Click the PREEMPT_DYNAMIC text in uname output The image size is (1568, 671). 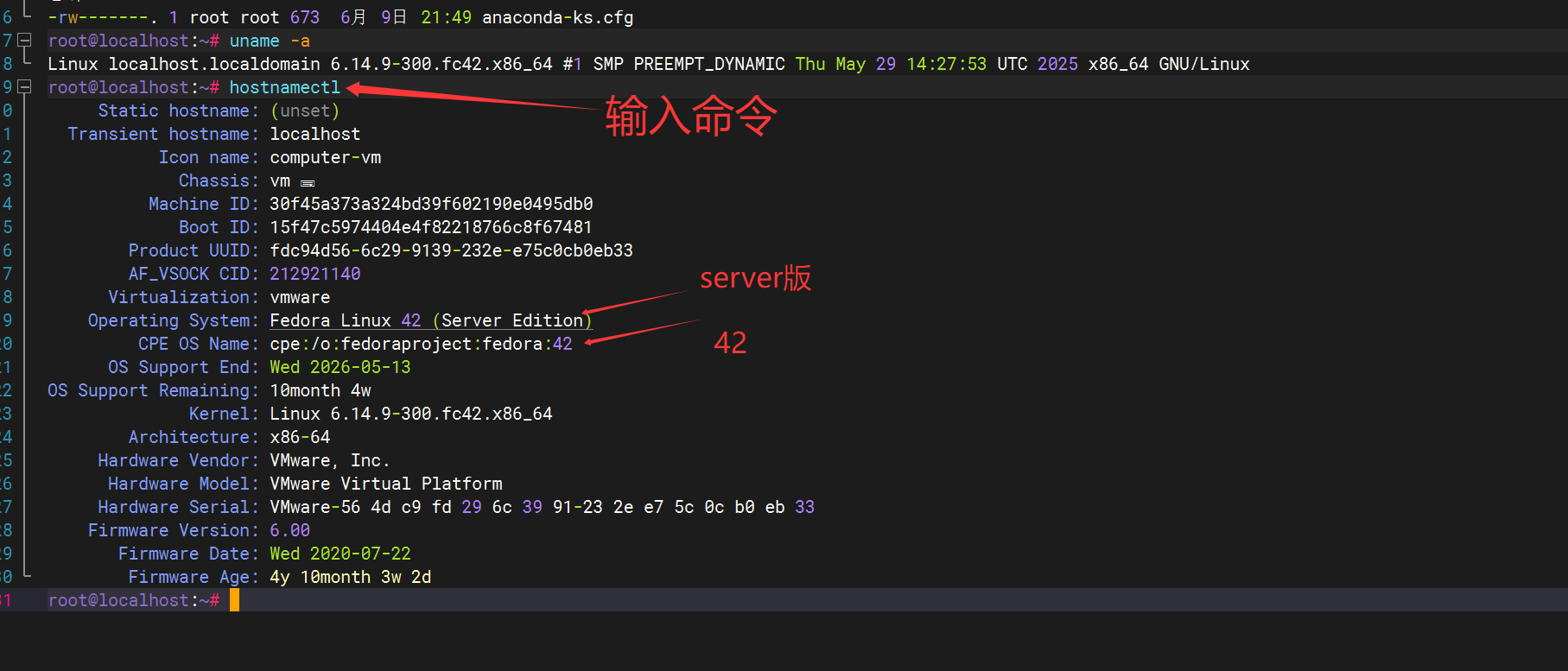coord(709,64)
